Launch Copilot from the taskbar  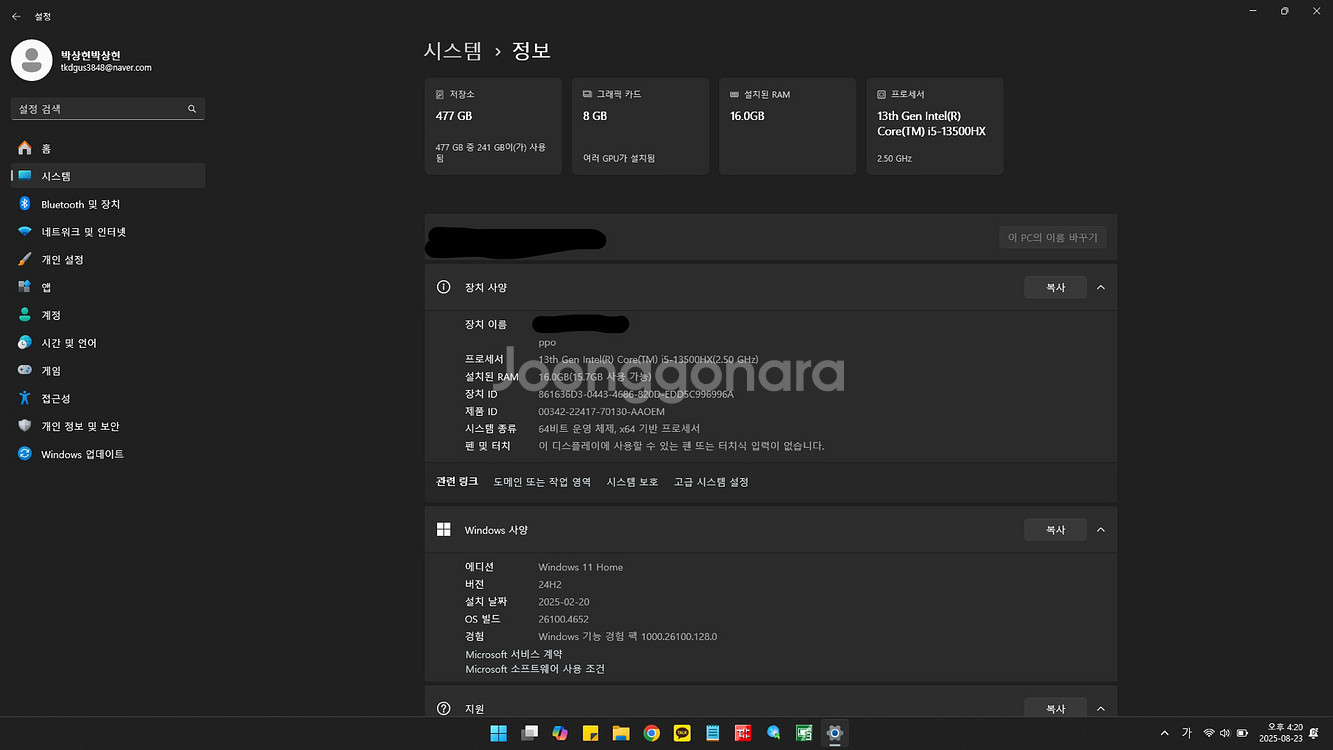(x=560, y=733)
